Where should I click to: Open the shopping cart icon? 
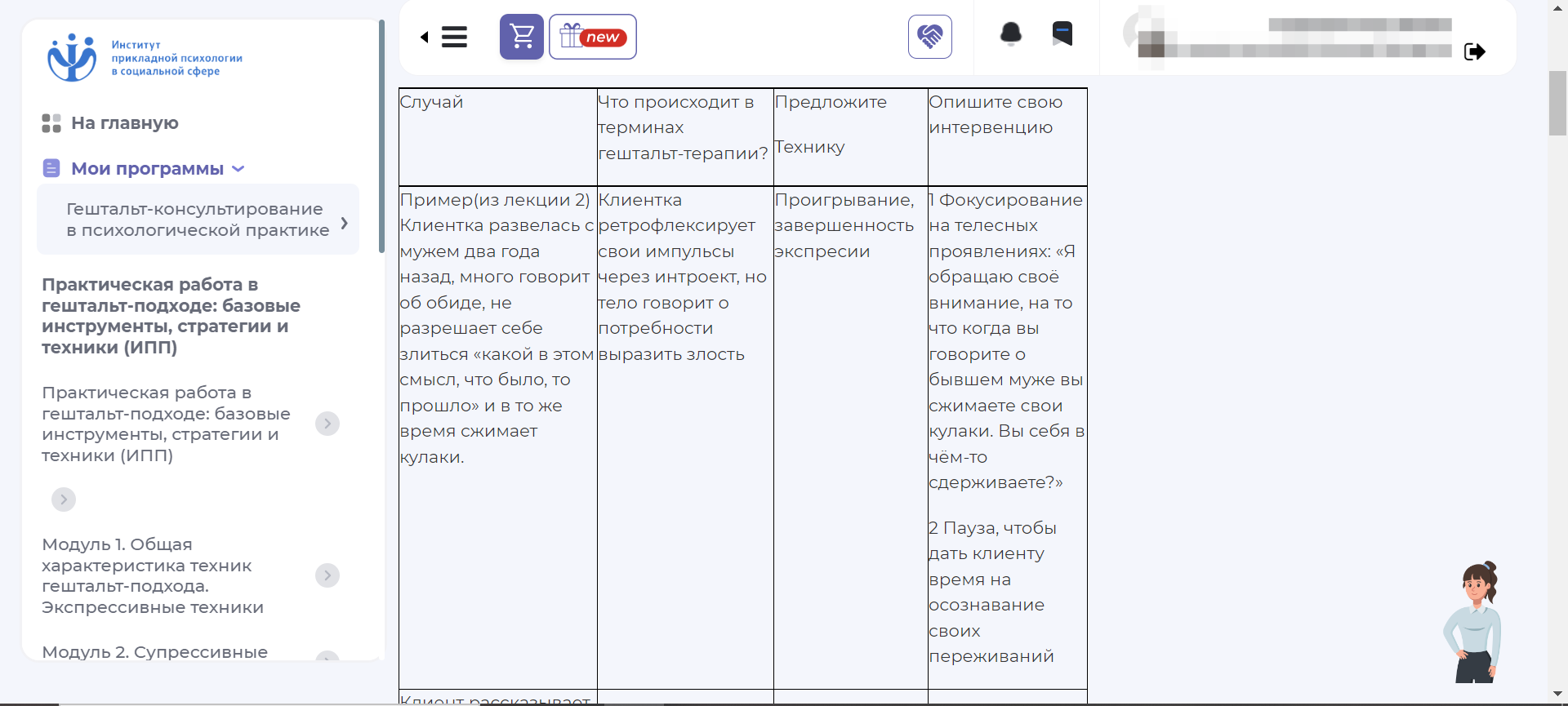tap(521, 37)
